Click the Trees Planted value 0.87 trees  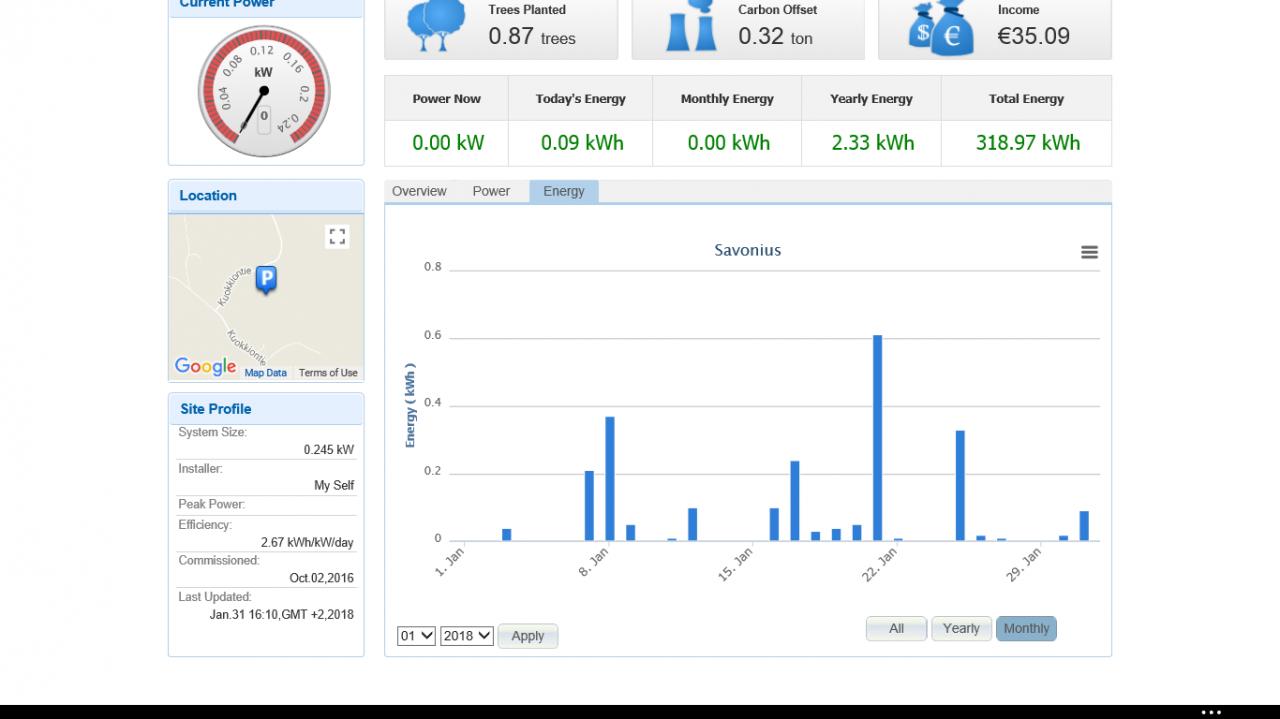pos(532,37)
